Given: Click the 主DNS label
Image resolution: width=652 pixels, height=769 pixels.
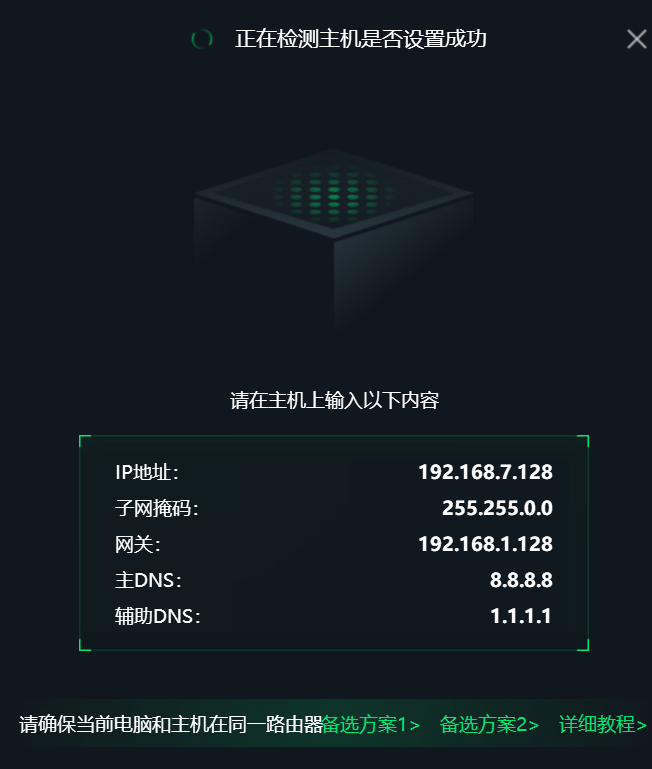Looking at the screenshot, I should tap(148, 580).
